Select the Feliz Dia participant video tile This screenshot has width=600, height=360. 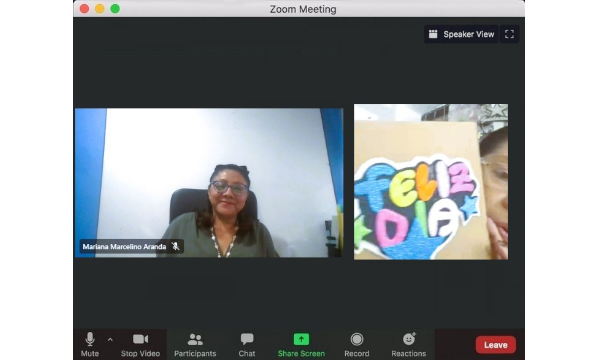pos(431,182)
